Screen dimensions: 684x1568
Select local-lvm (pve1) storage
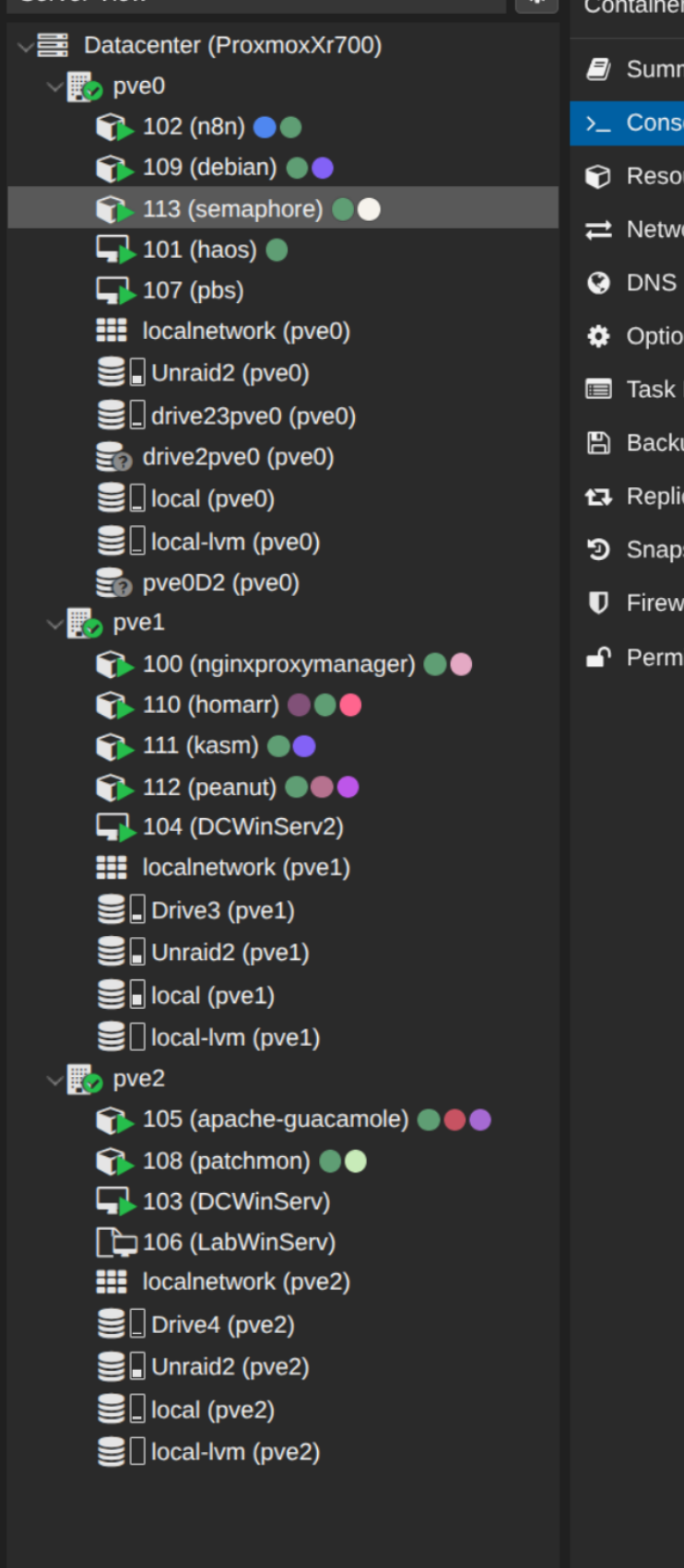[x=283, y=1037]
